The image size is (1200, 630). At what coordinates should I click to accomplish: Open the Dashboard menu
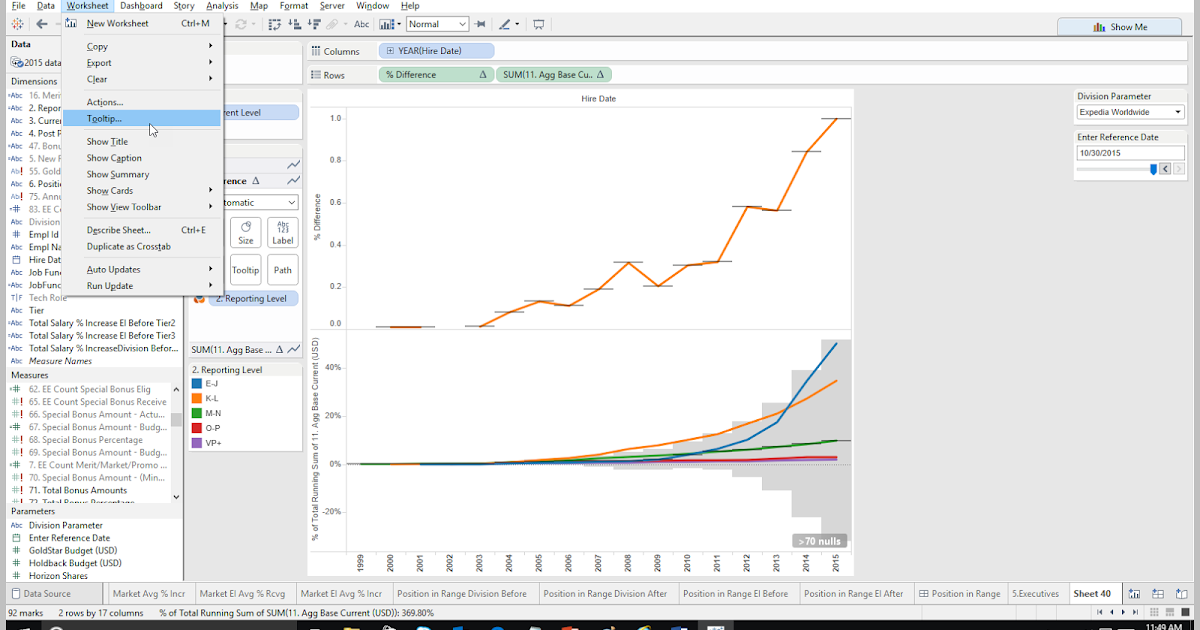pyautogui.click(x=140, y=5)
